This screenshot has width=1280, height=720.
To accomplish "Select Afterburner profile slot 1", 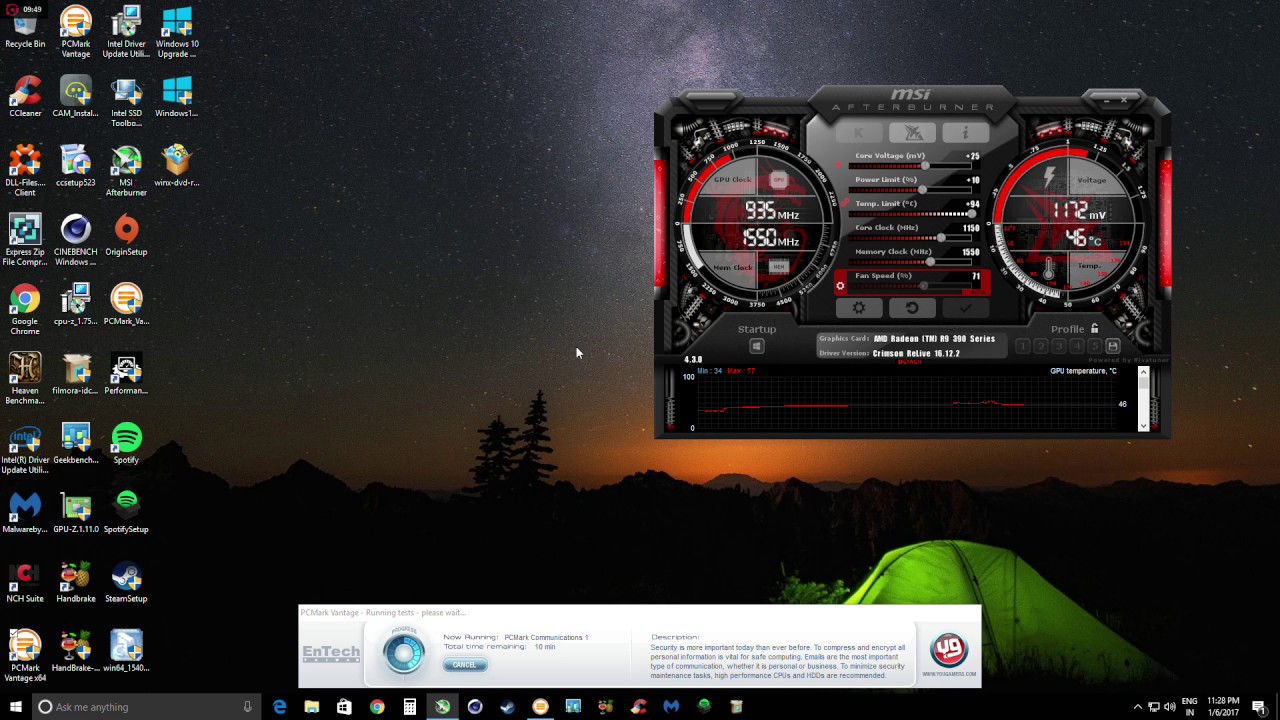I will (1022, 346).
